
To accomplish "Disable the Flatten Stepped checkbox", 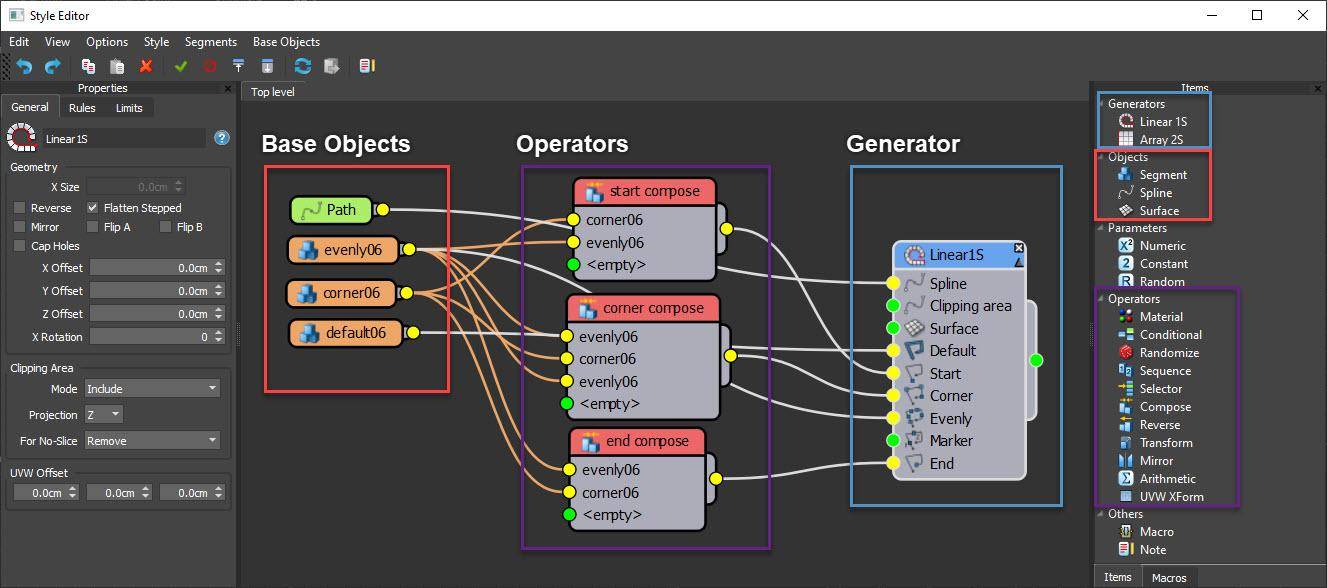I will (92, 207).
